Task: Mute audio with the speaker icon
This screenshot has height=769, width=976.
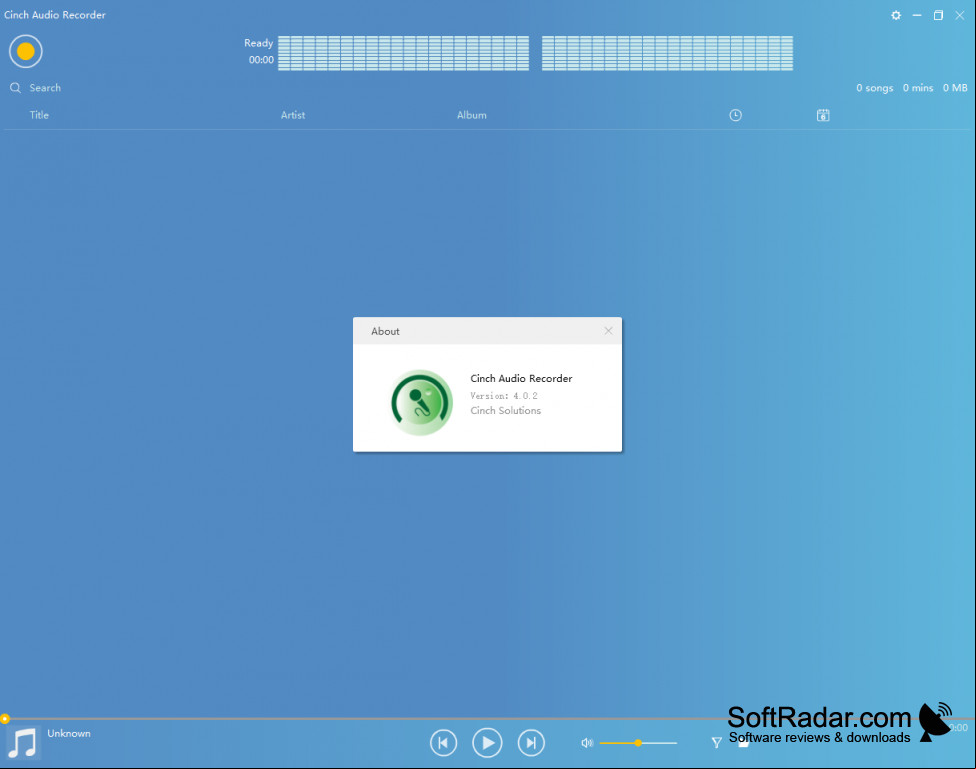Action: coord(586,743)
